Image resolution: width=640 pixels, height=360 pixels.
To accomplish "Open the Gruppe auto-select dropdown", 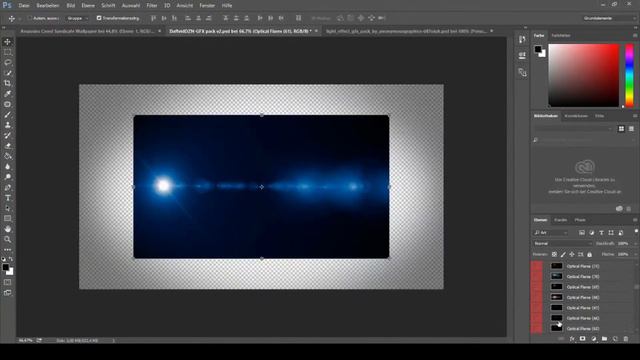I will [77, 18].
